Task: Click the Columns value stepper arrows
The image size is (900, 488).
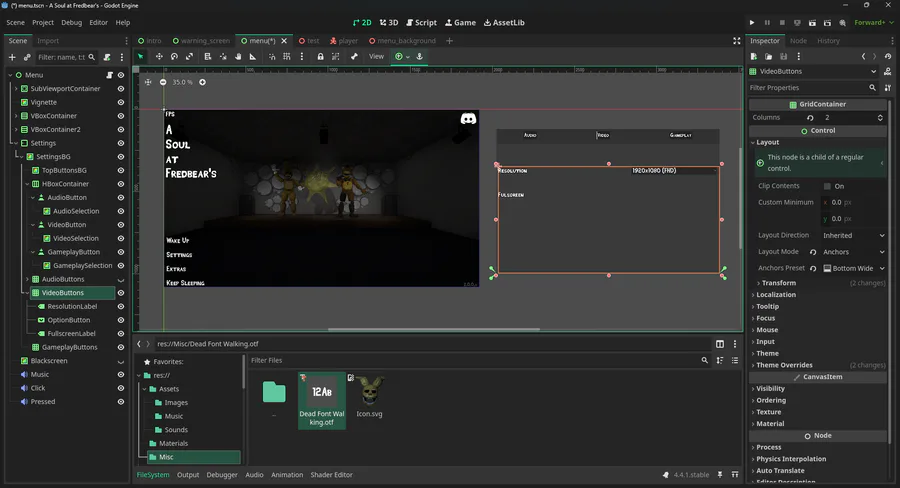Action: coord(880,118)
